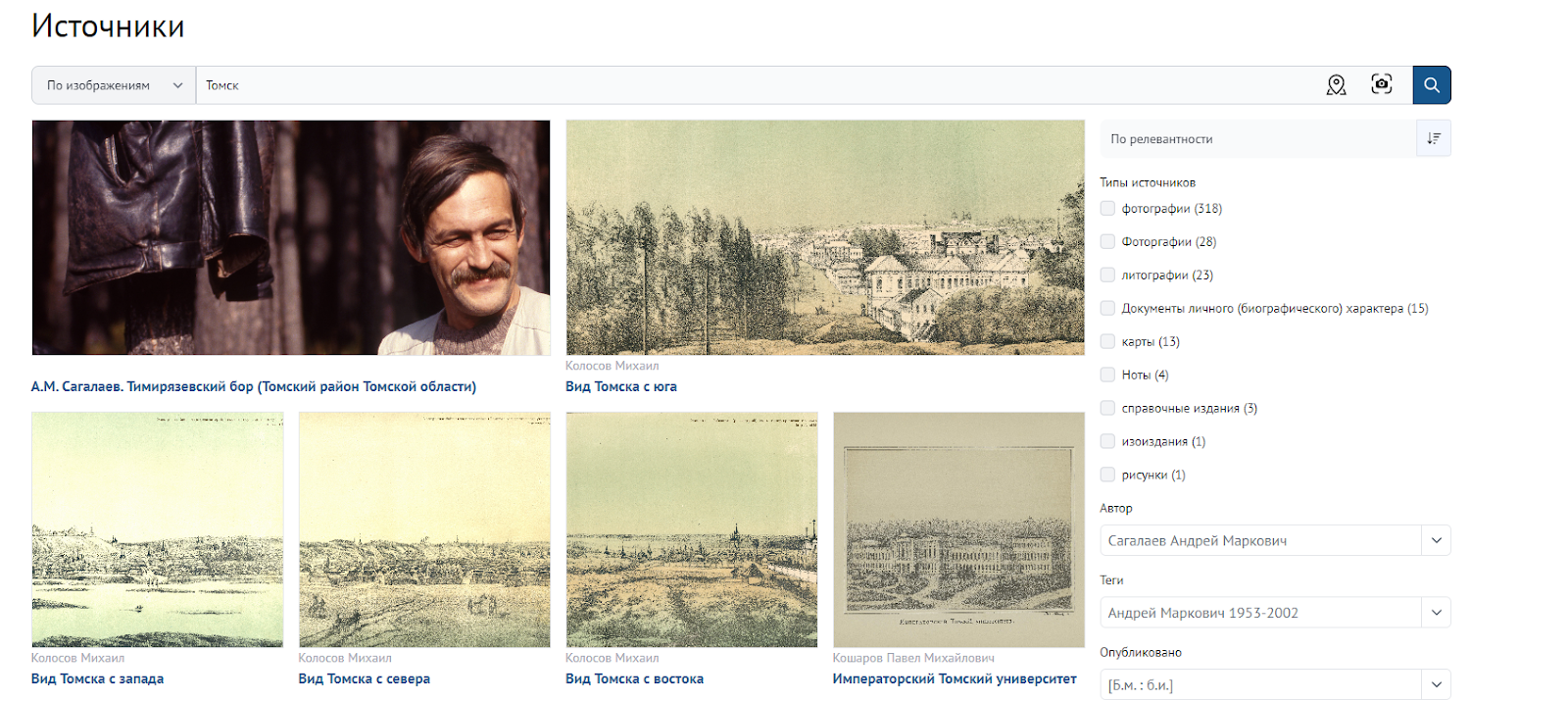Focus the search field containing Томск
Viewport: 1568px width, 701px height.
[755, 85]
